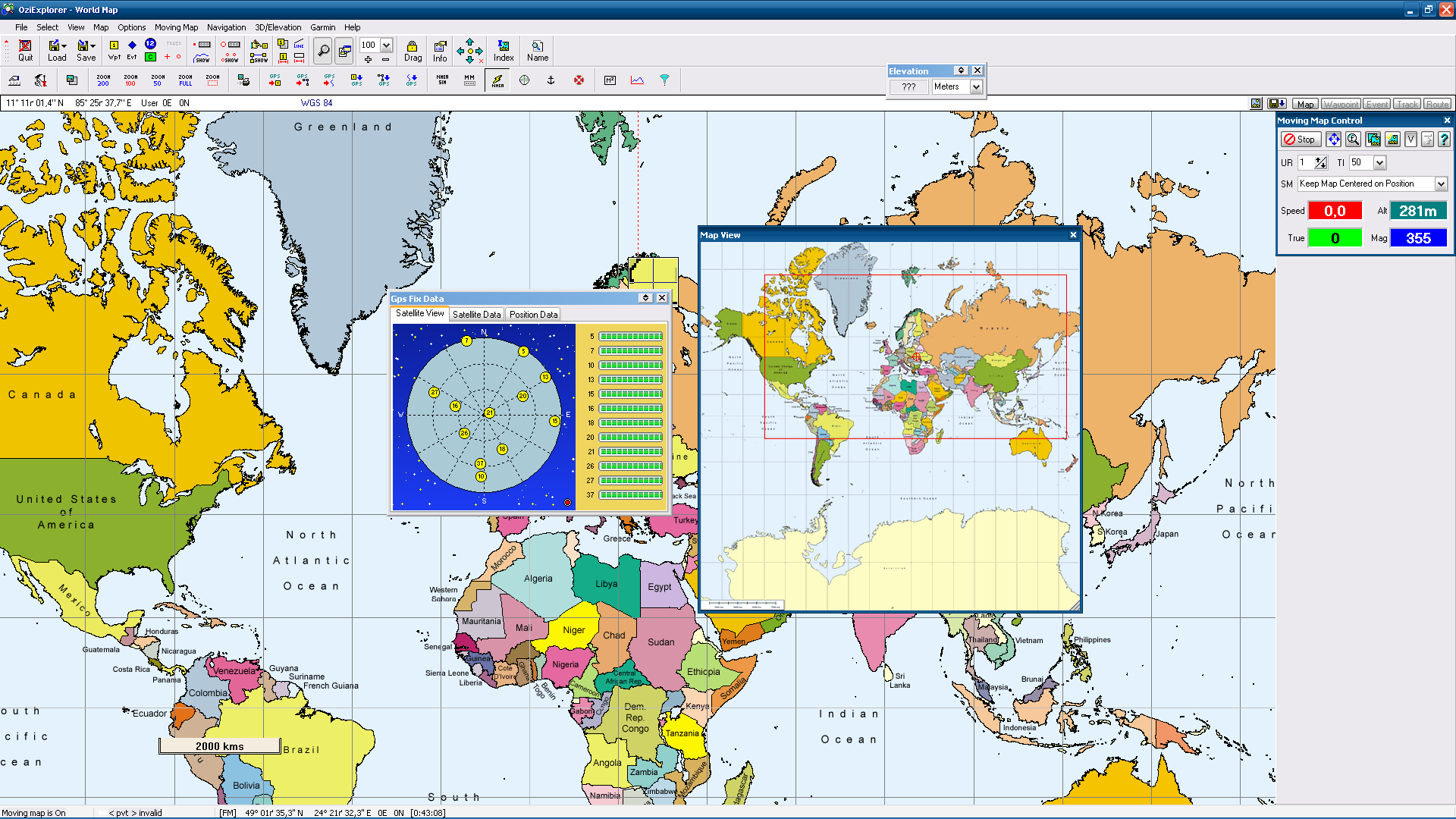Toggle the magnifier zoom window button
This screenshot has width=1456, height=819.
[323, 51]
